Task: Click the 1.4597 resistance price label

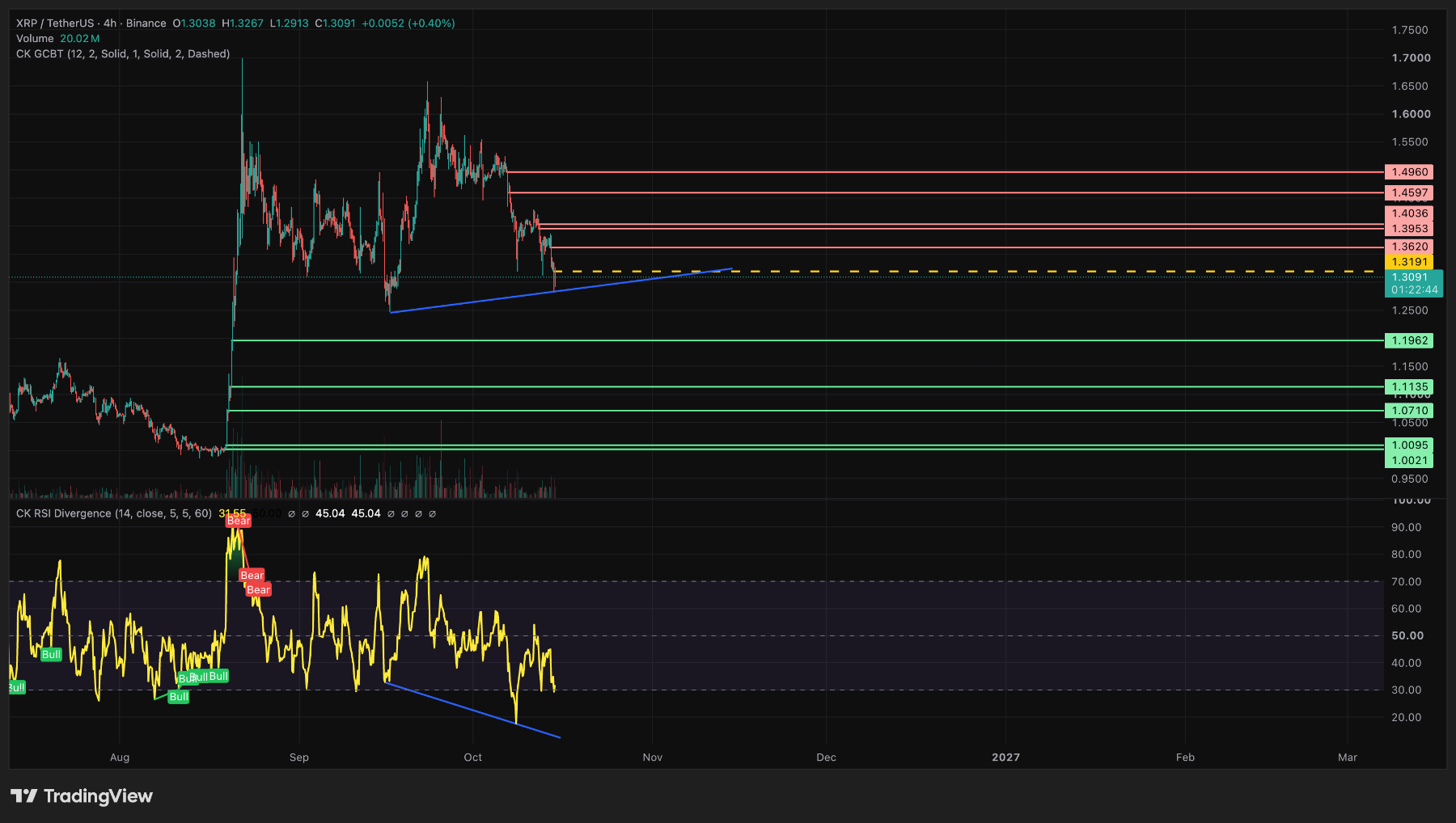Action: [1409, 192]
